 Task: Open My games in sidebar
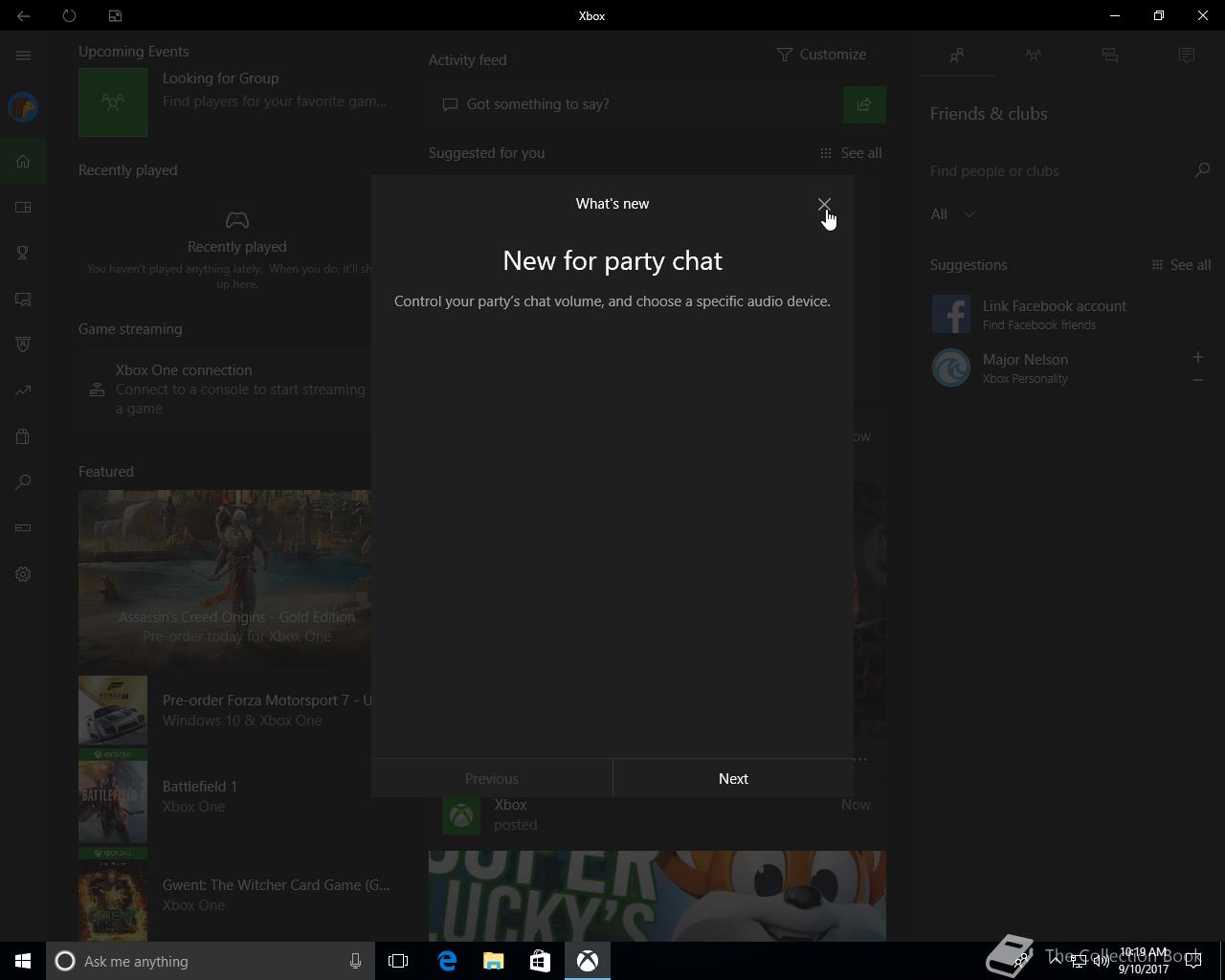[x=23, y=207]
